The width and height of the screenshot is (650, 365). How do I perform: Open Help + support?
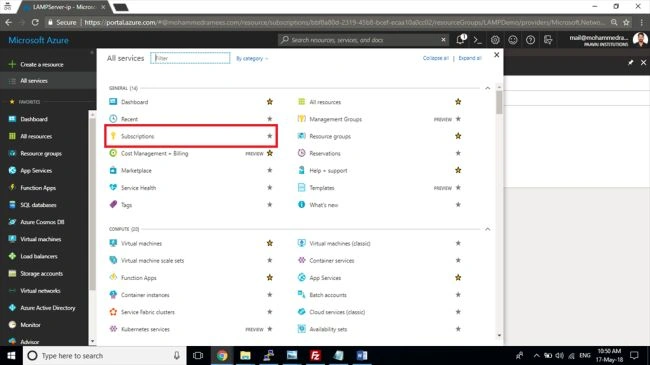328,170
